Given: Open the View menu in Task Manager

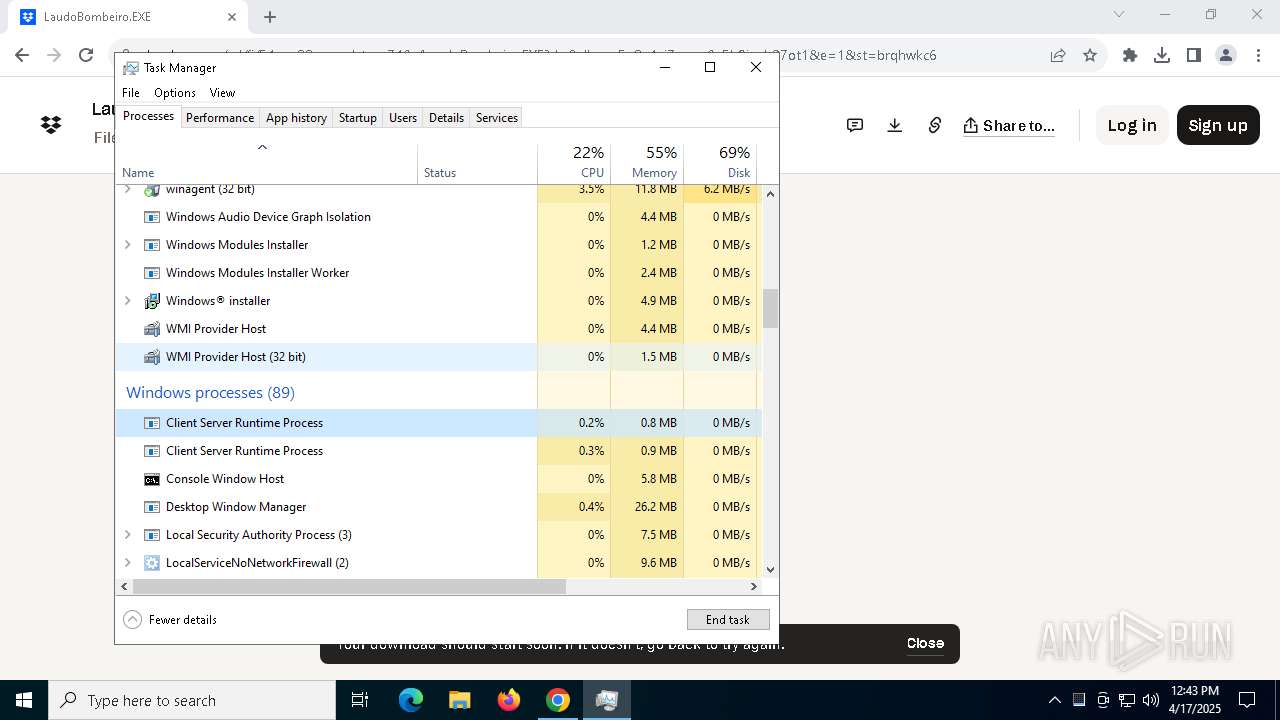Looking at the screenshot, I should [x=222, y=92].
